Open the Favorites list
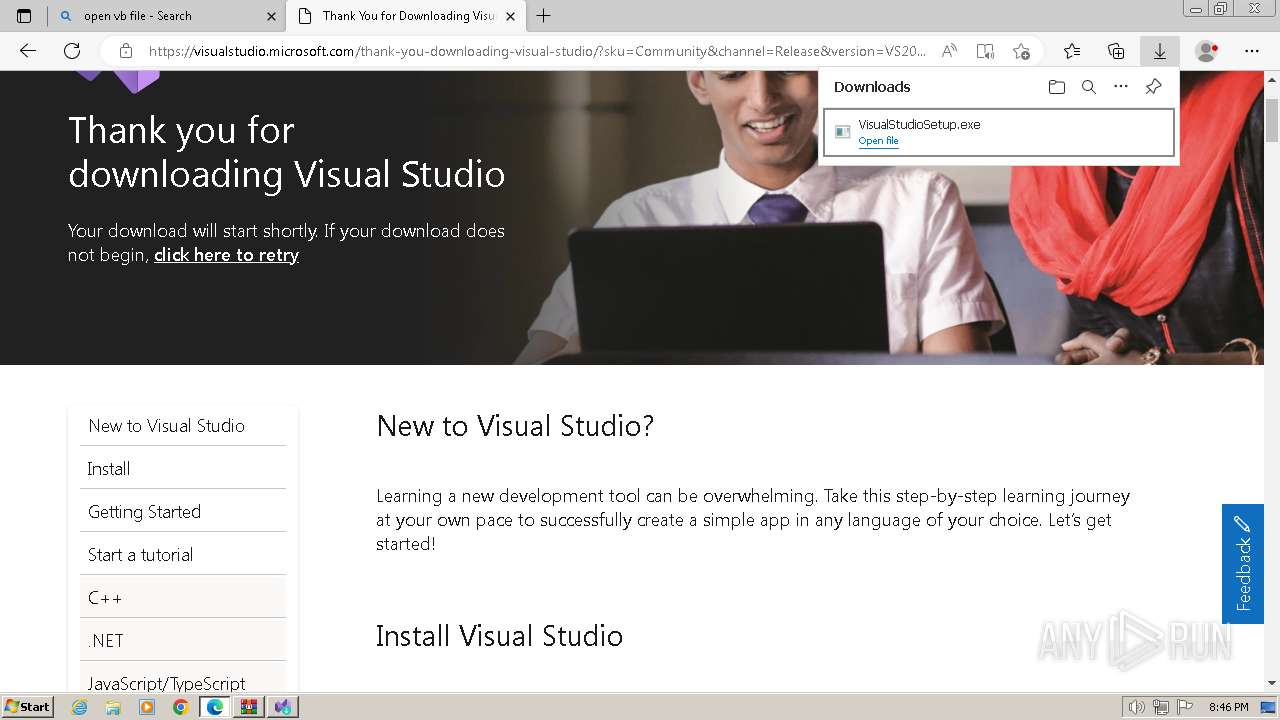This screenshot has height=720, width=1280. click(1072, 51)
